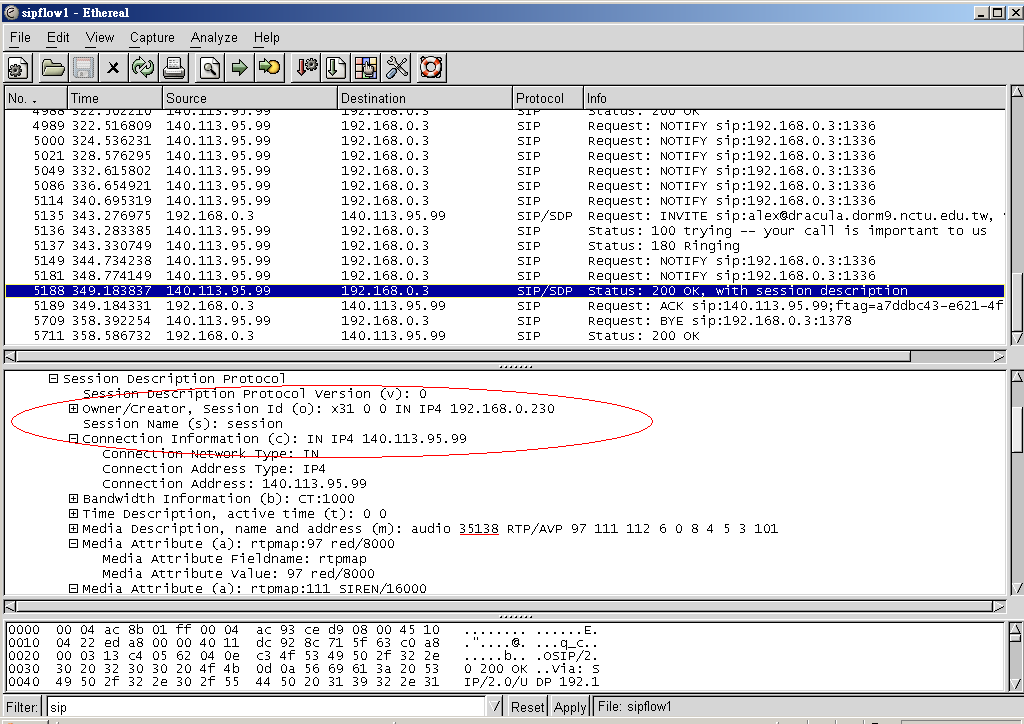Click the Close capture X icon
This screenshot has width=1024, height=724.
[x=113, y=68]
